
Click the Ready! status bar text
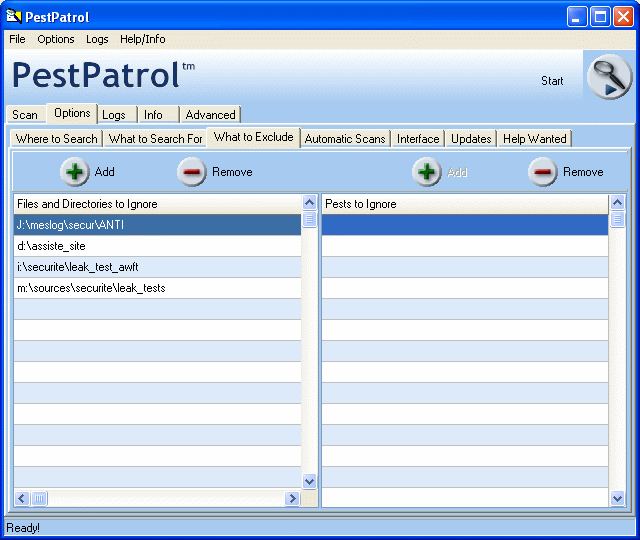click(23, 528)
